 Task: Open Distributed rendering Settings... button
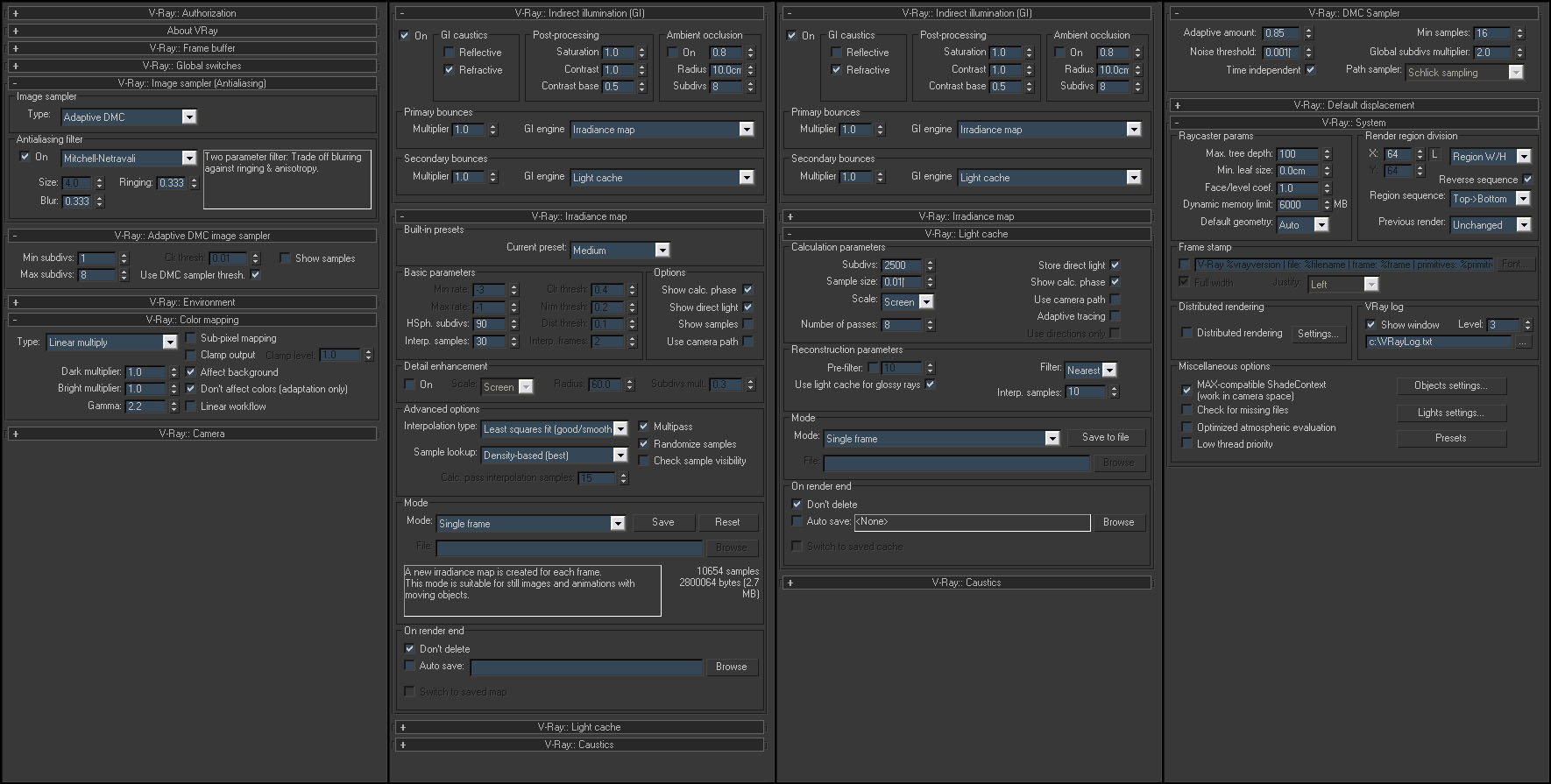1317,334
